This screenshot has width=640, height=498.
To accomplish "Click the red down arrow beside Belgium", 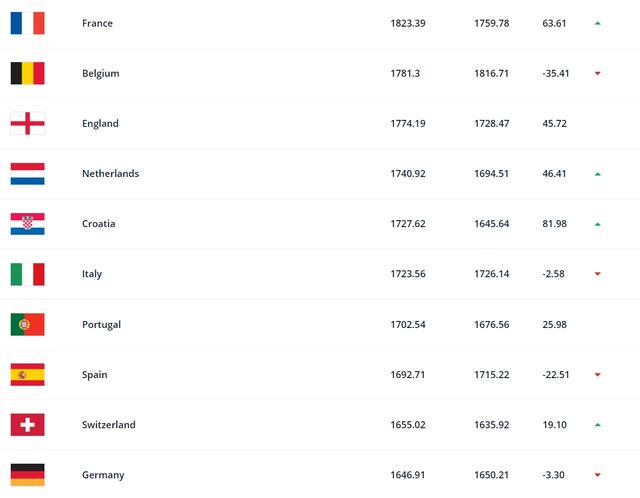I will 598,73.
